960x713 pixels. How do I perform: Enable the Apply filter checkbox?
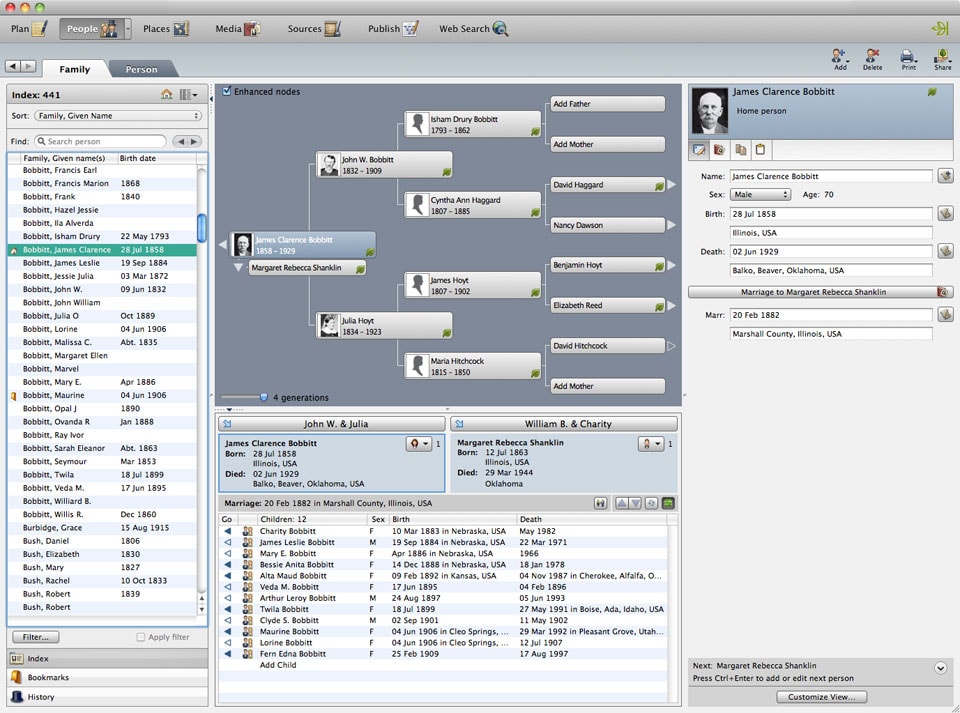(x=141, y=637)
